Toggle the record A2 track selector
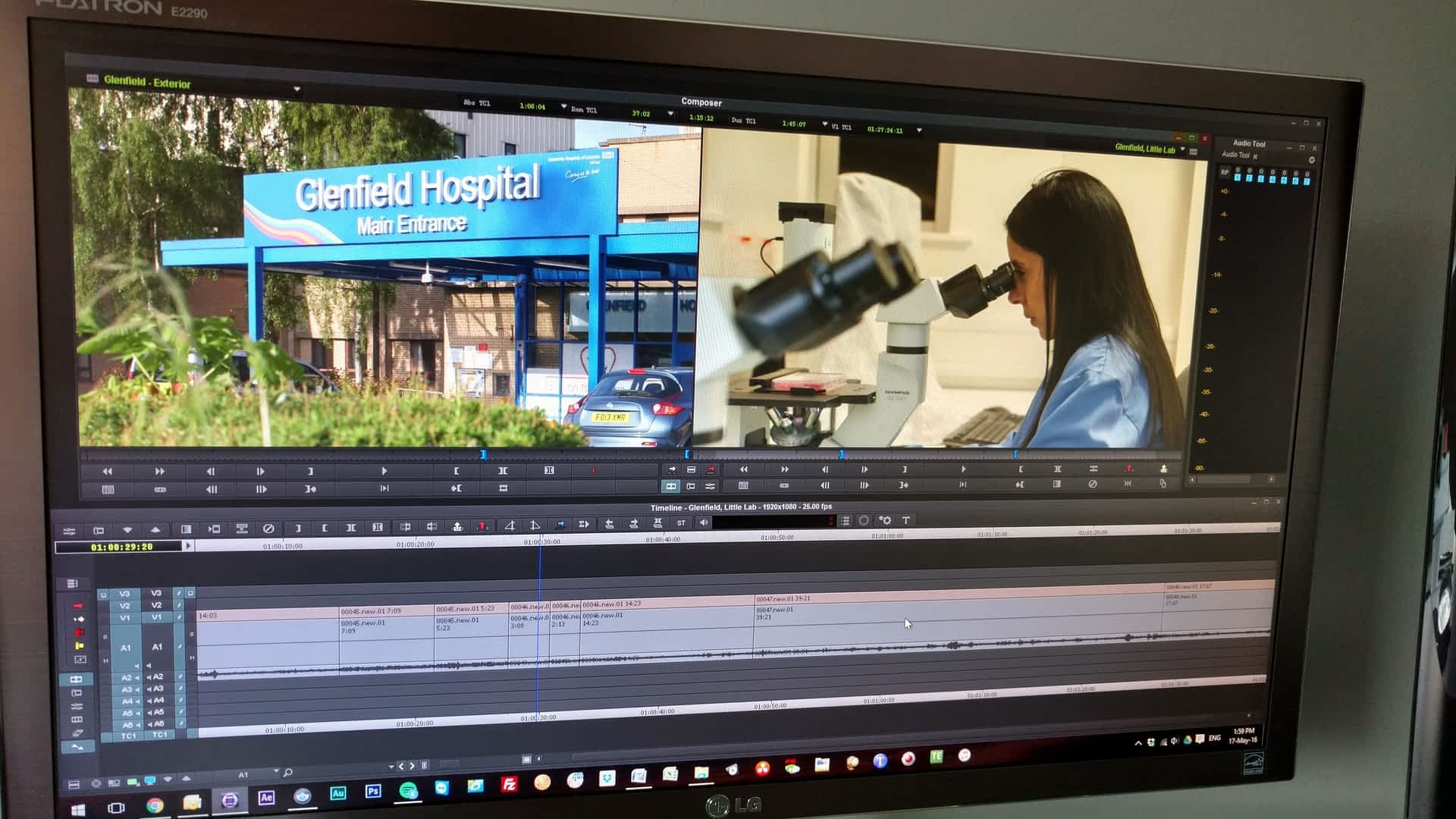Image resolution: width=1456 pixels, height=819 pixels. pyautogui.click(x=157, y=676)
